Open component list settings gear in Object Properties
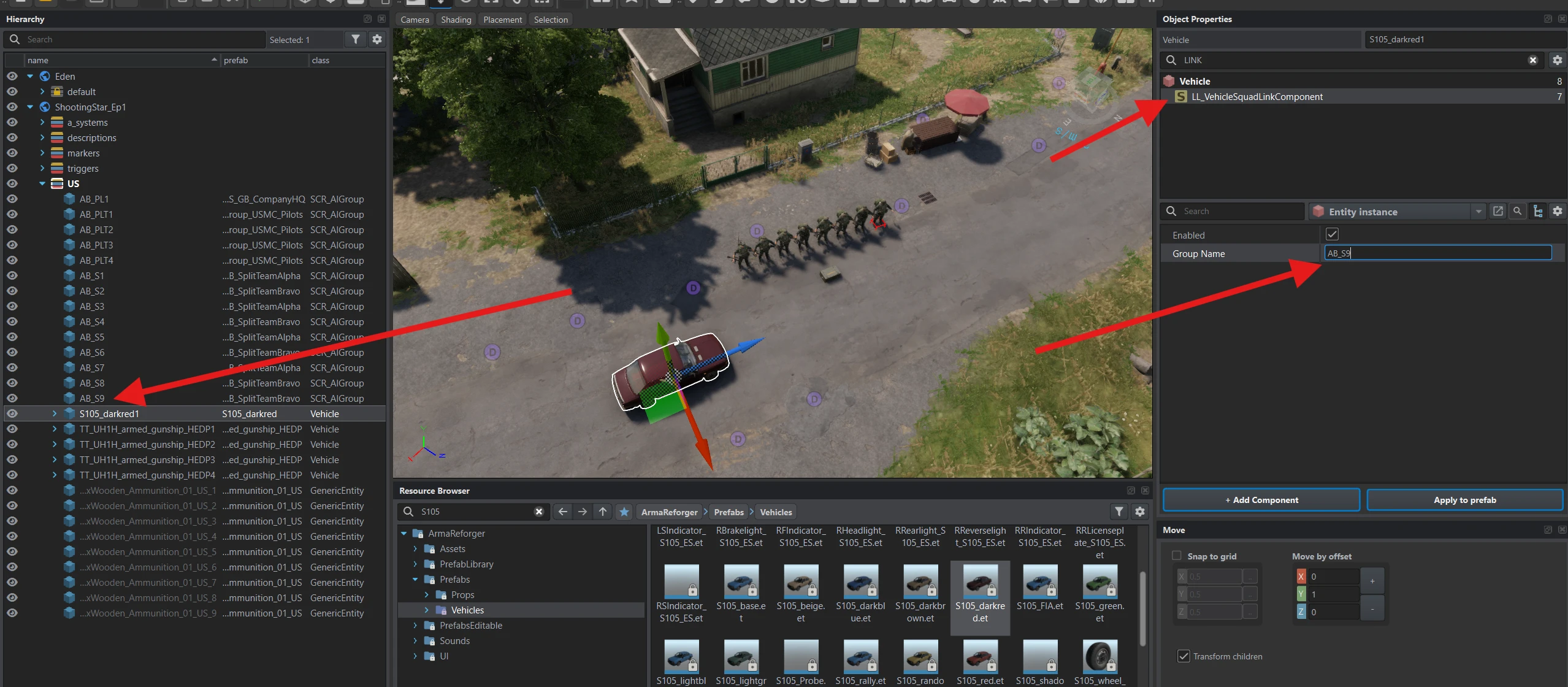The image size is (1568, 687). [1557, 60]
